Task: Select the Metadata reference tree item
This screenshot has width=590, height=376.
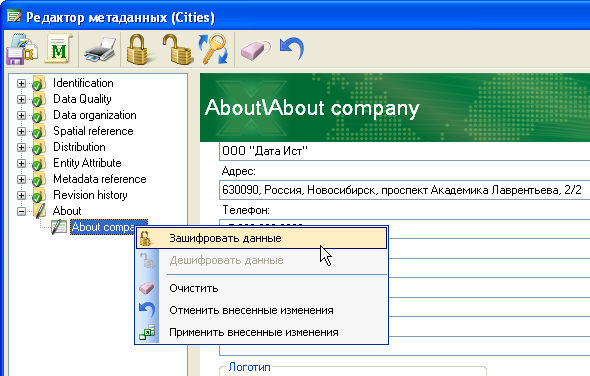Action: pos(99,179)
